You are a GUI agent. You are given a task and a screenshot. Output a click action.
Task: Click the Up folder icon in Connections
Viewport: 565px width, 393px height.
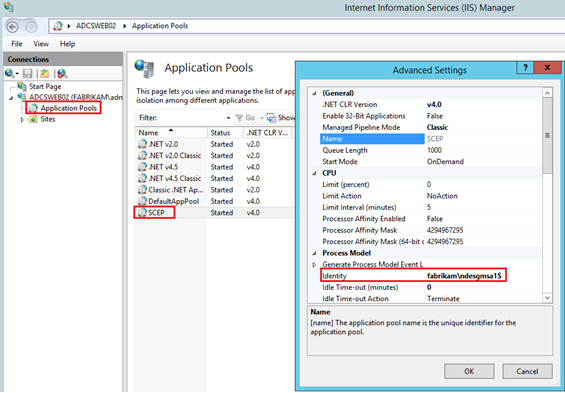44,73
